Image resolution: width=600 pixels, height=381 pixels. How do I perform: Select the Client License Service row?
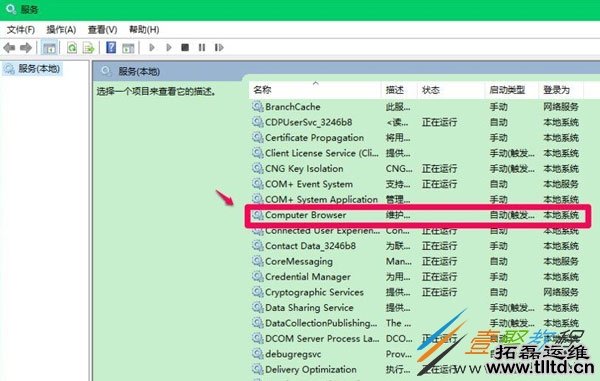click(416, 153)
